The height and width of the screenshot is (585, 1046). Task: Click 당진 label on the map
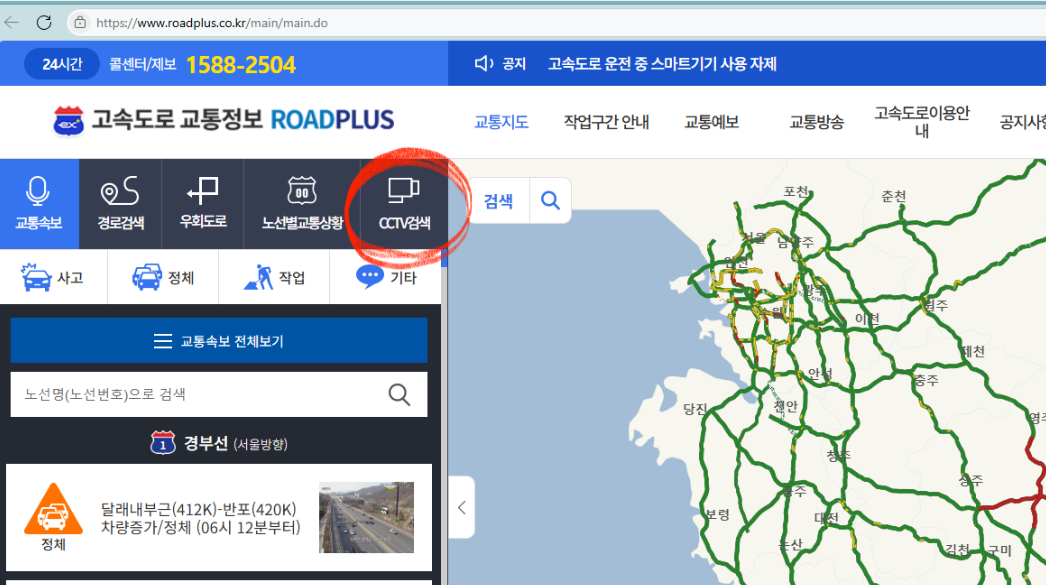695,408
